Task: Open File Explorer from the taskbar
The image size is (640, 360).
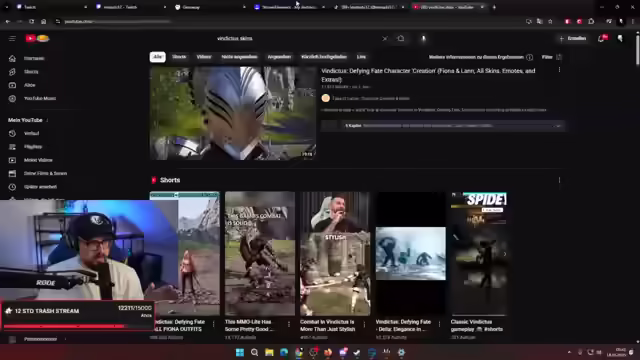Action: click(x=269, y=352)
